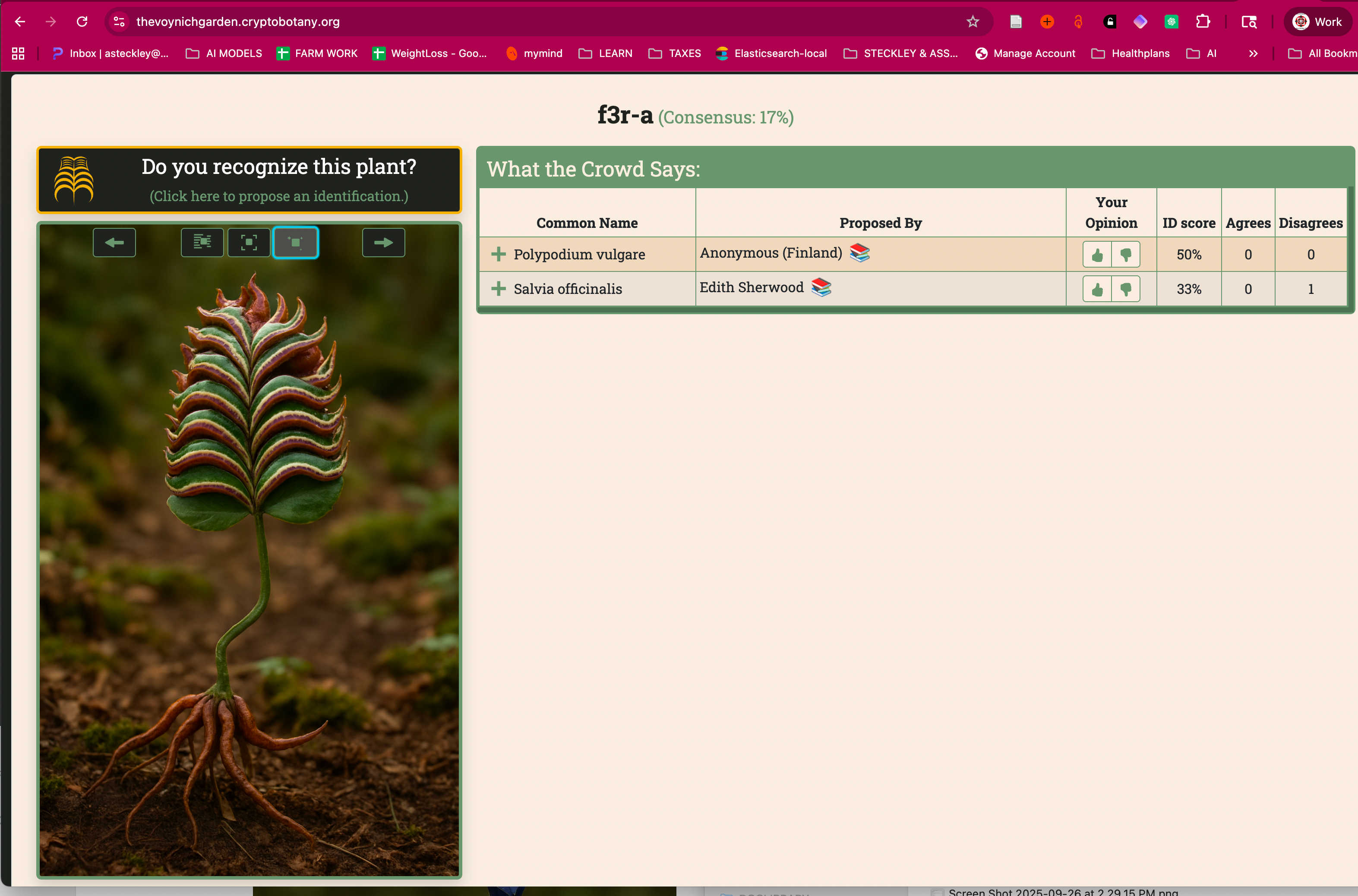The image size is (1358, 896).
Task: Thumbs down Salvia officinalis identification
Action: [x=1125, y=289]
